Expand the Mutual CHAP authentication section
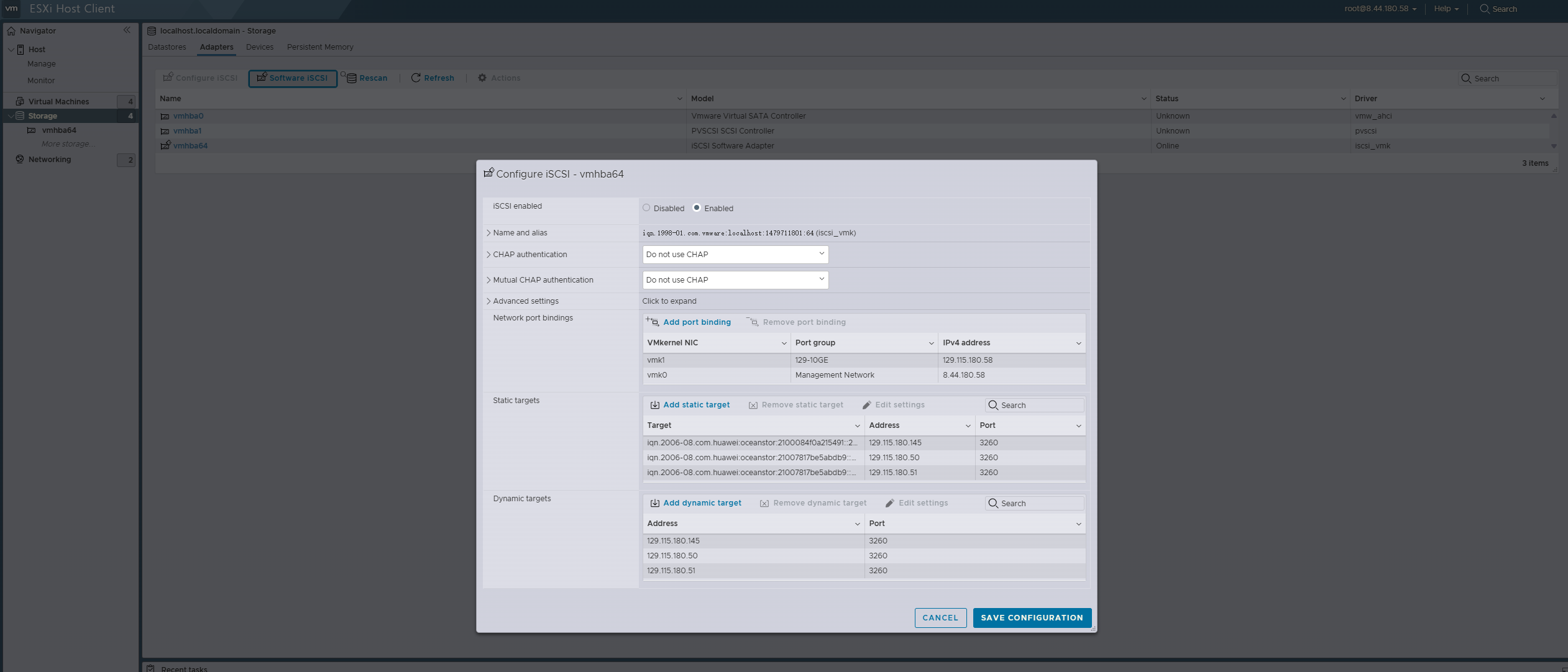1568x672 pixels. click(x=488, y=280)
